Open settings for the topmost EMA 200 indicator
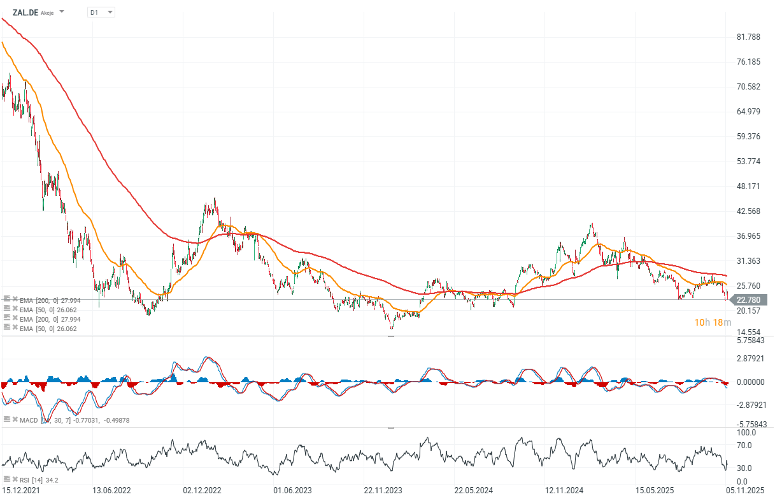 tap(4, 300)
